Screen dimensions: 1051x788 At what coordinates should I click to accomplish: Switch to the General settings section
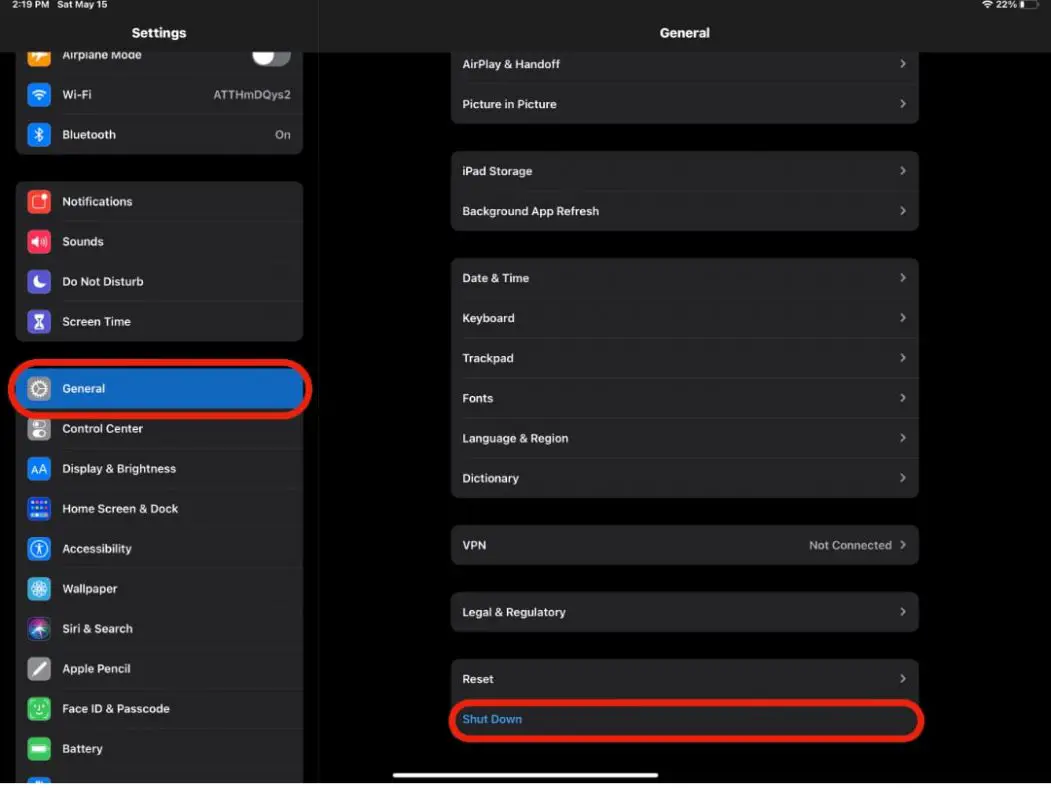(x=158, y=388)
